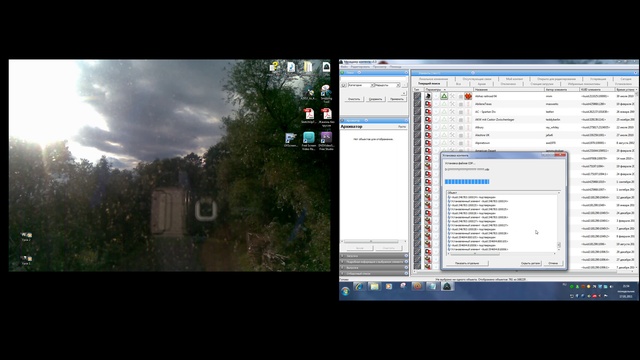Click the green triangle icon in first list row
The width and height of the screenshot is (640, 360).
pos(444,96)
